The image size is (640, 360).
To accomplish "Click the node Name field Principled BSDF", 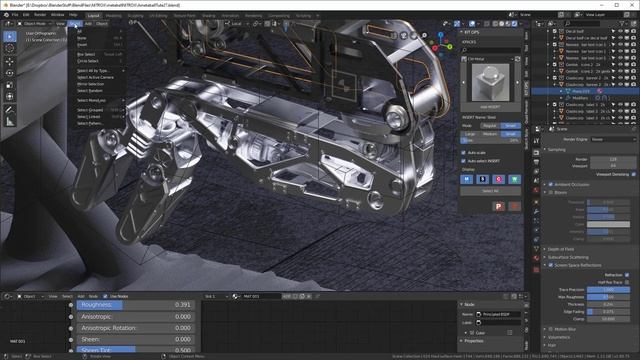I will pyautogui.click(x=498, y=314).
